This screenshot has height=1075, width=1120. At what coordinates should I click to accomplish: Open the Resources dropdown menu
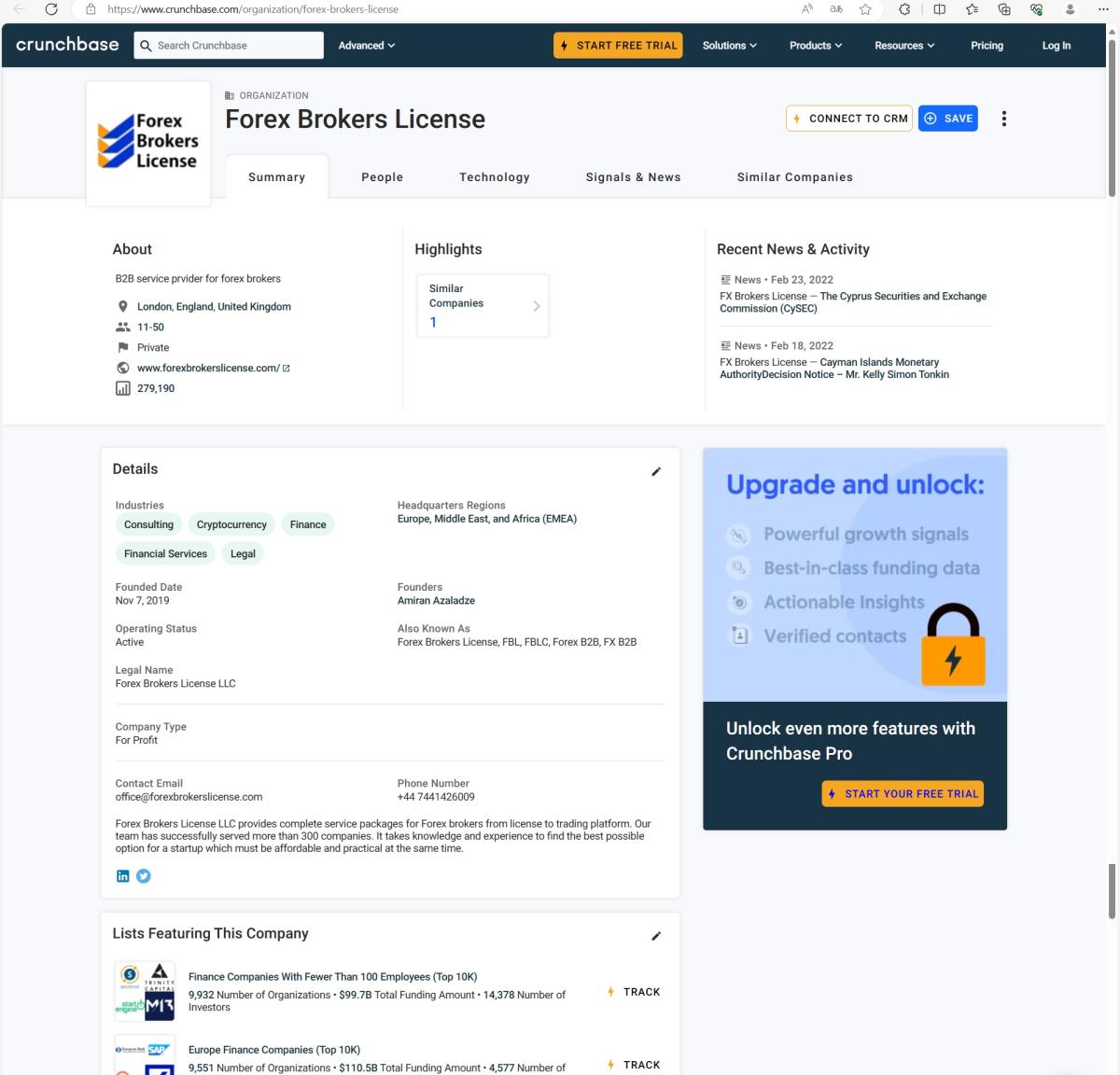903,45
